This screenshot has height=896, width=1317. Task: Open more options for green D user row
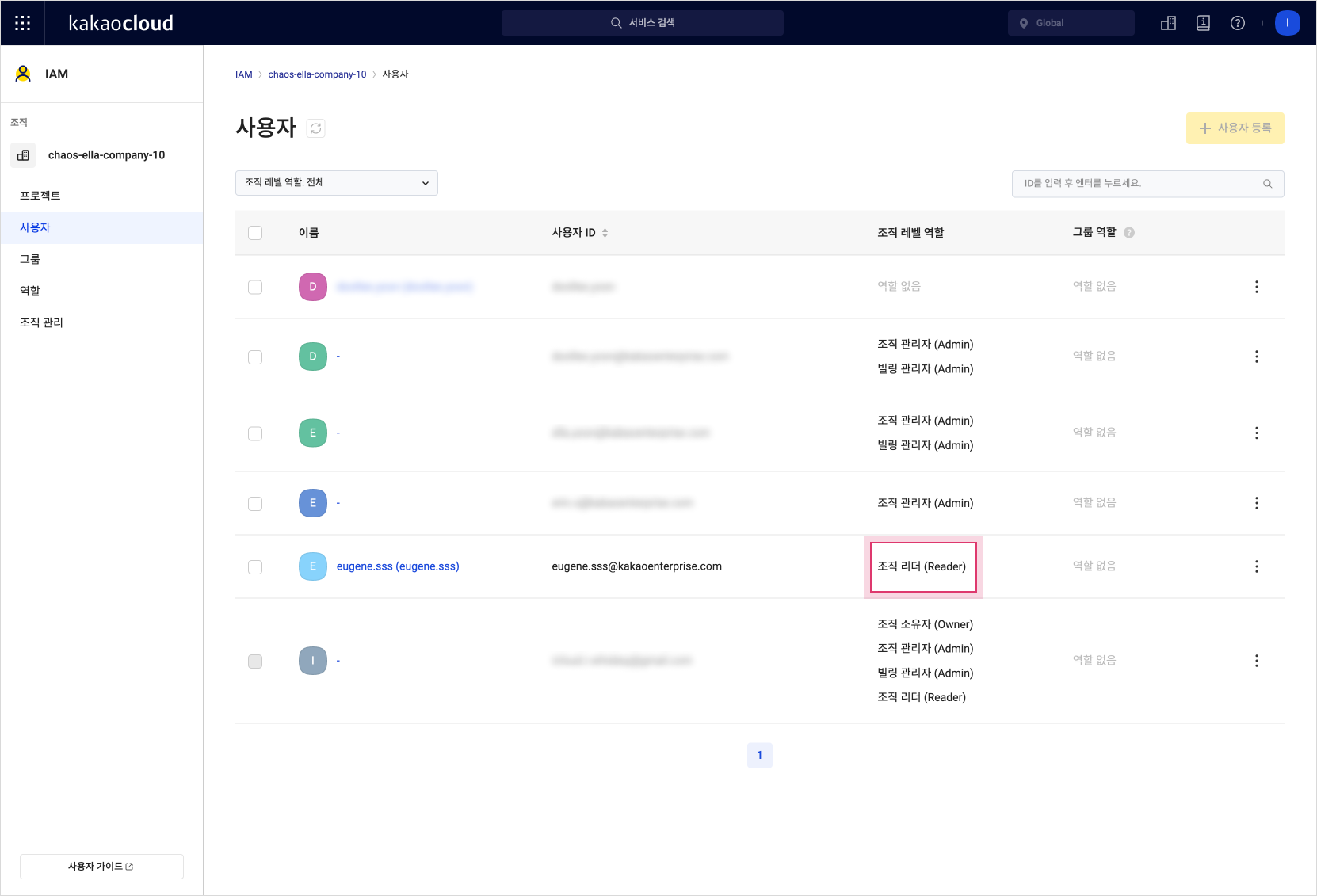1257,356
